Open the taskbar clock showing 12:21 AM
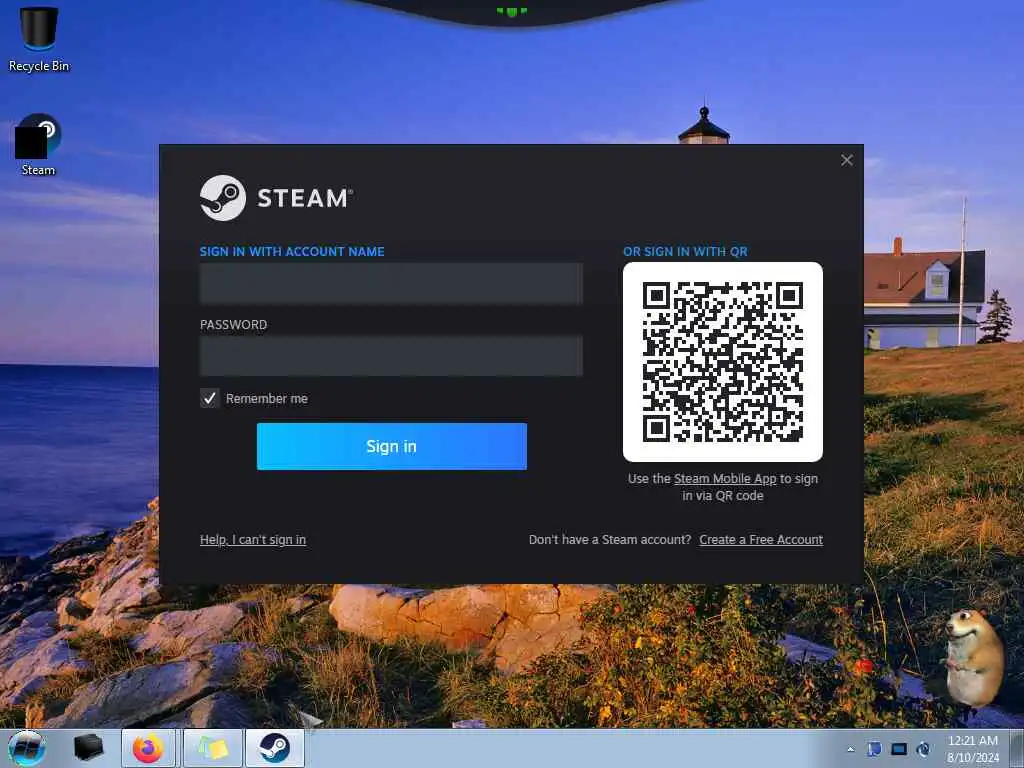The image size is (1024, 768). click(x=973, y=749)
